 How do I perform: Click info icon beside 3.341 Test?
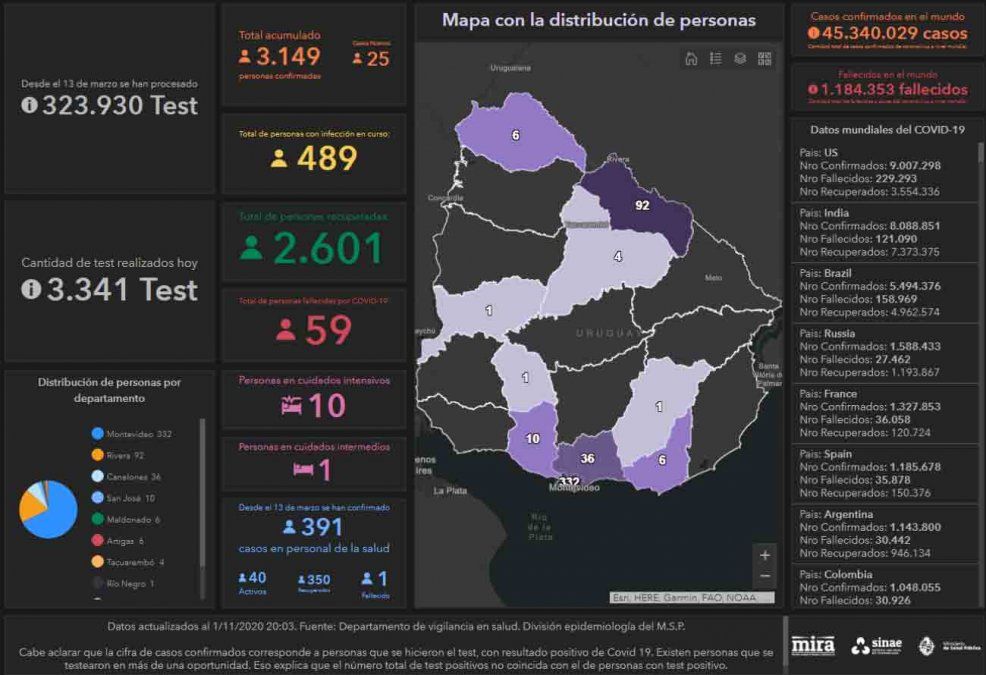coord(30,290)
